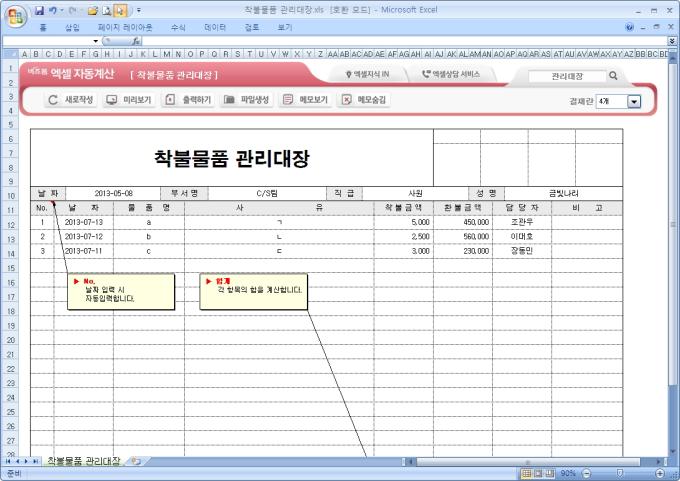Open the Customize Quick Access Toolbar arrow
Image resolution: width=680 pixels, height=481 pixels.
[138, 10]
